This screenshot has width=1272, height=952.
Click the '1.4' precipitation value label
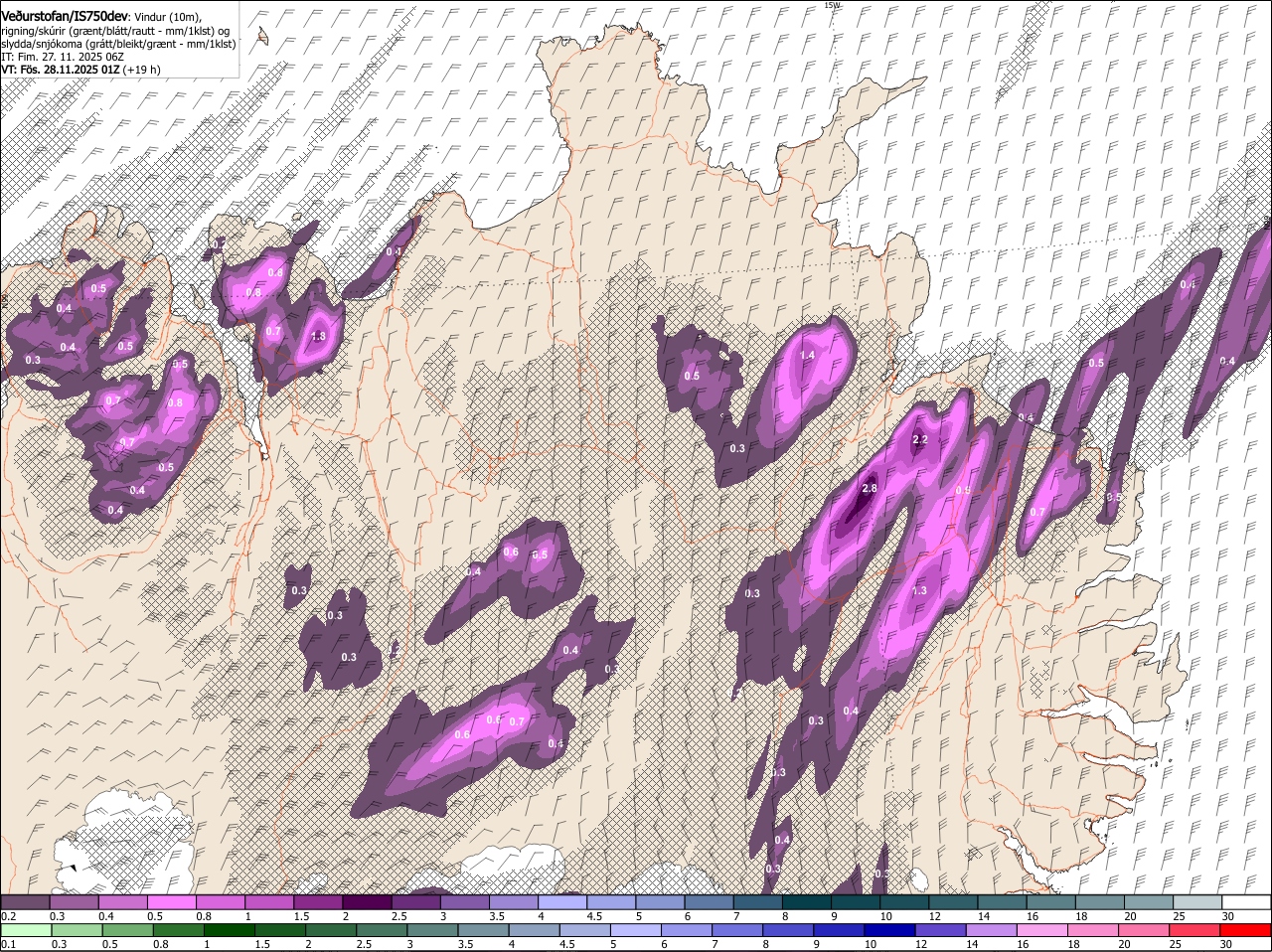point(807,355)
